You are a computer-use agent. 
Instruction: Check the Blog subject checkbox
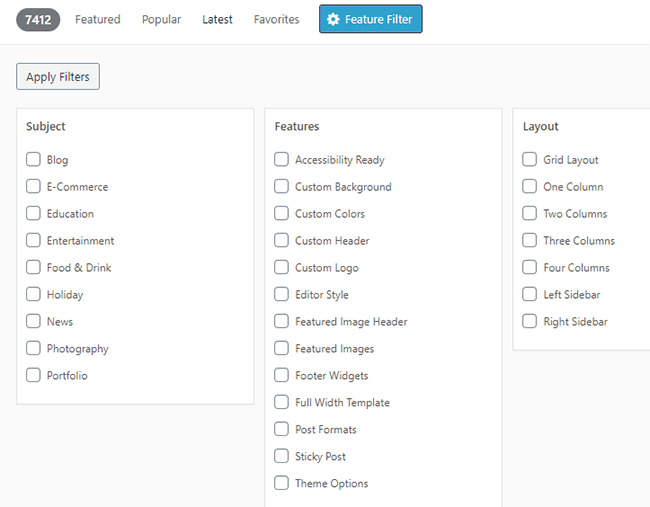(x=34, y=159)
